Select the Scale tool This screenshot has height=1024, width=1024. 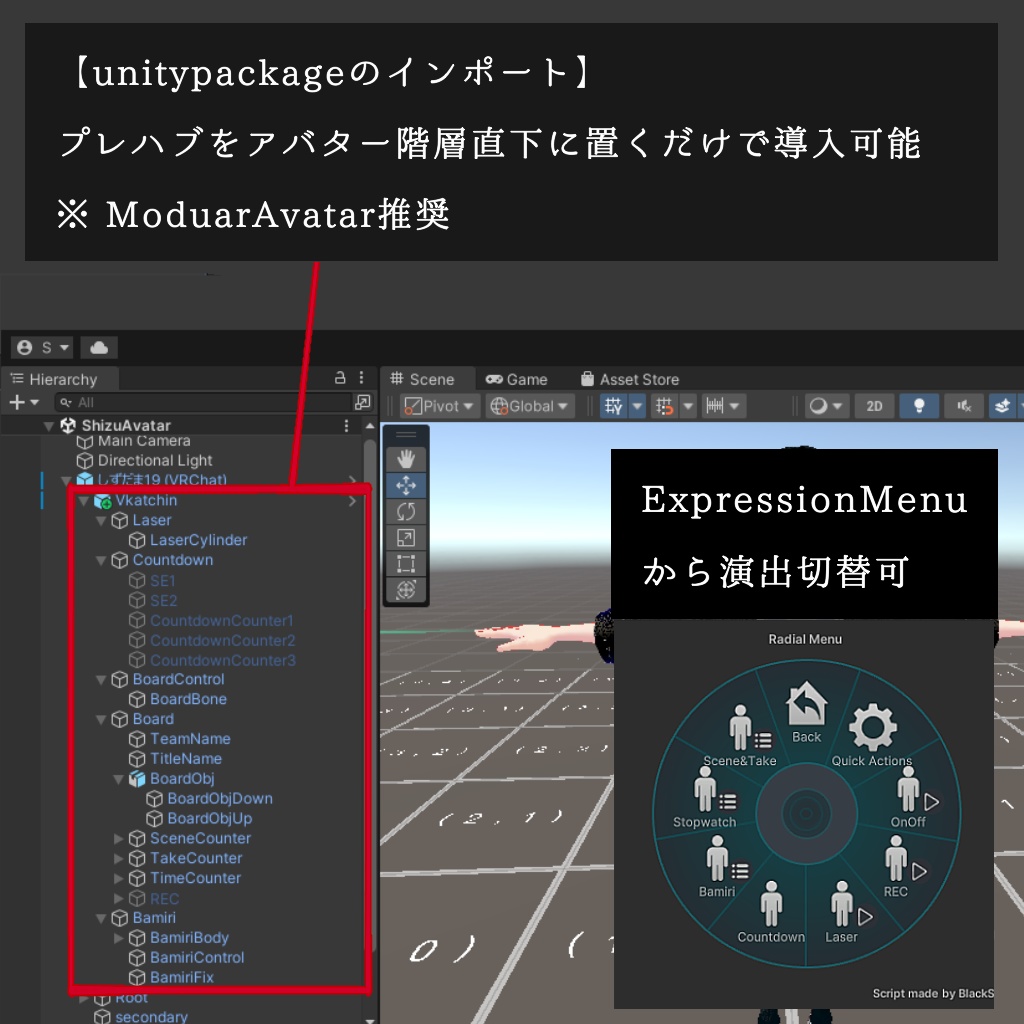pyautogui.click(x=407, y=535)
